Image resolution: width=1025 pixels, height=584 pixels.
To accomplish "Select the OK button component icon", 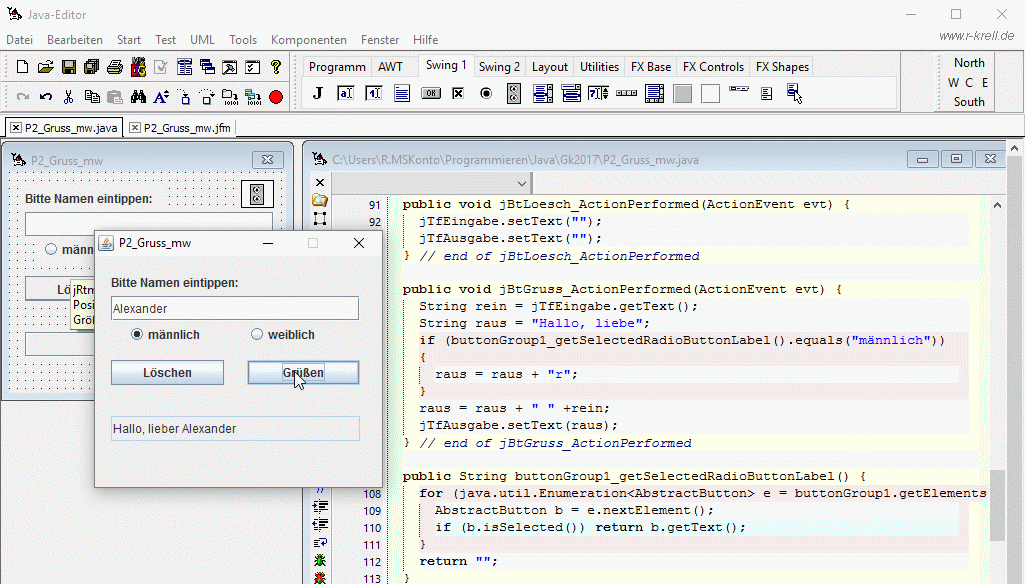I will (430, 93).
